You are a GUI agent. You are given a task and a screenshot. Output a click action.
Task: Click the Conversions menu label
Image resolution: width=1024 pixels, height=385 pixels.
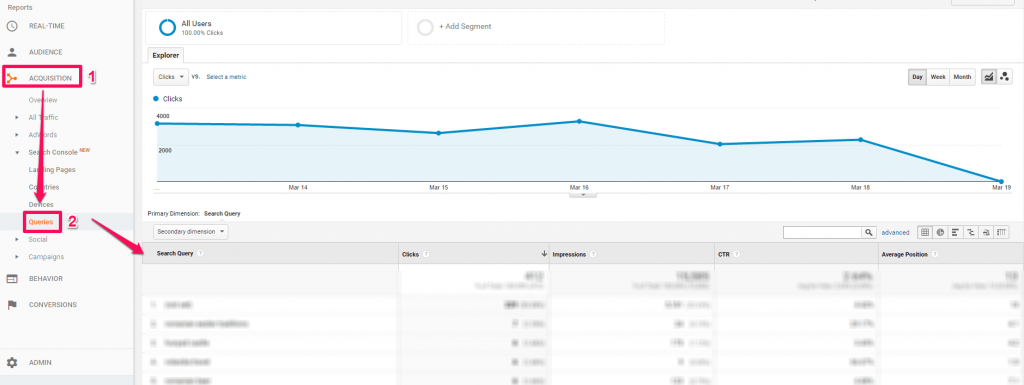53,305
